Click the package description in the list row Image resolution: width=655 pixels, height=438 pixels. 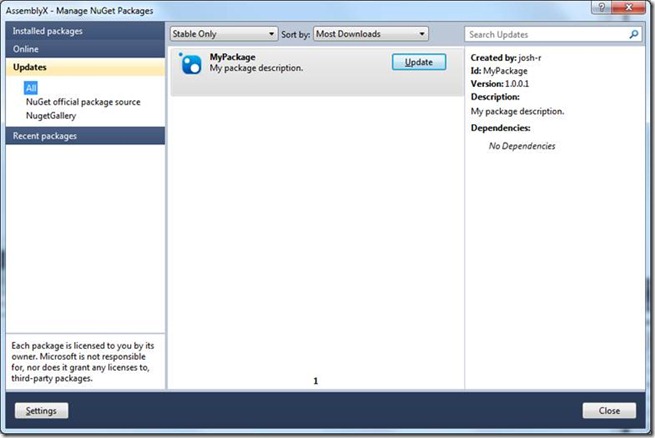click(x=256, y=68)
